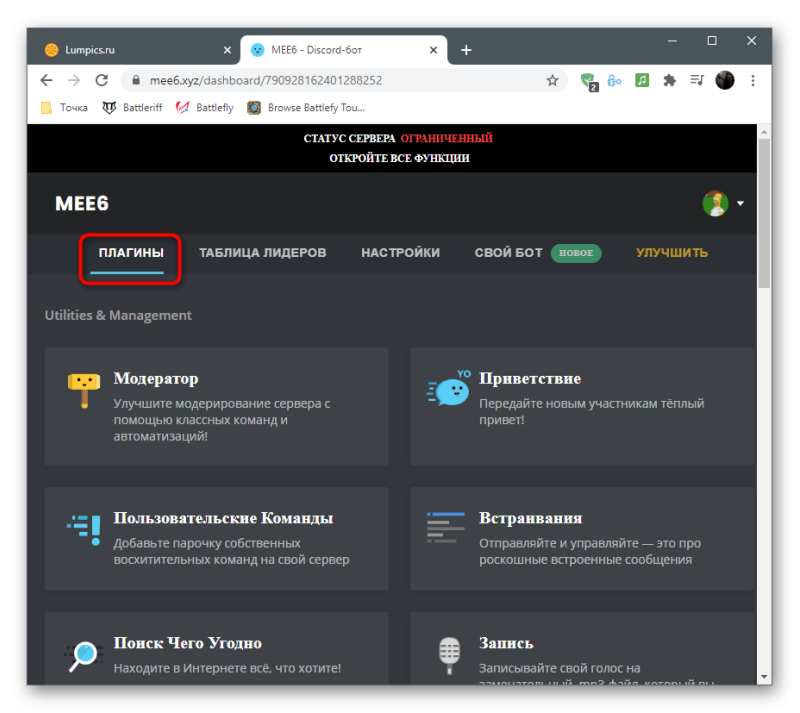The height and width of the screenshot is (713, 800).
Task: Close the MEE6 - Discord-бот tab
Action: pyautogui.click(x=433, y=50)
